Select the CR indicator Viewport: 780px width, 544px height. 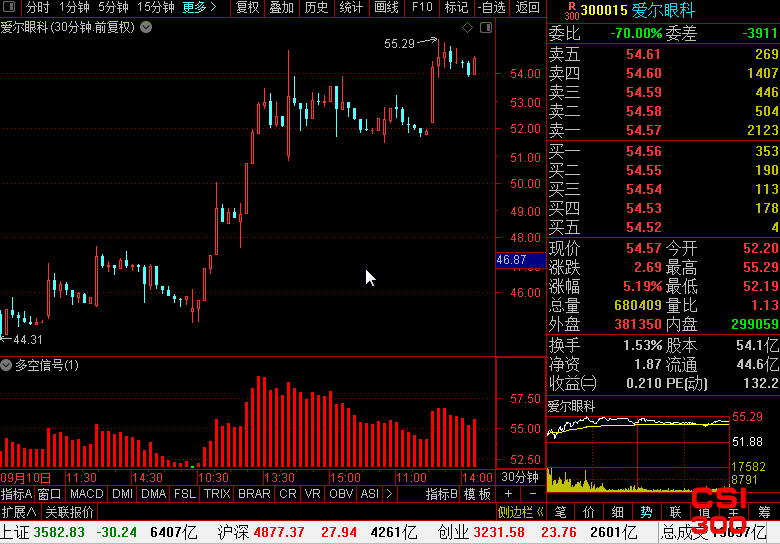(x=288, y=494)
